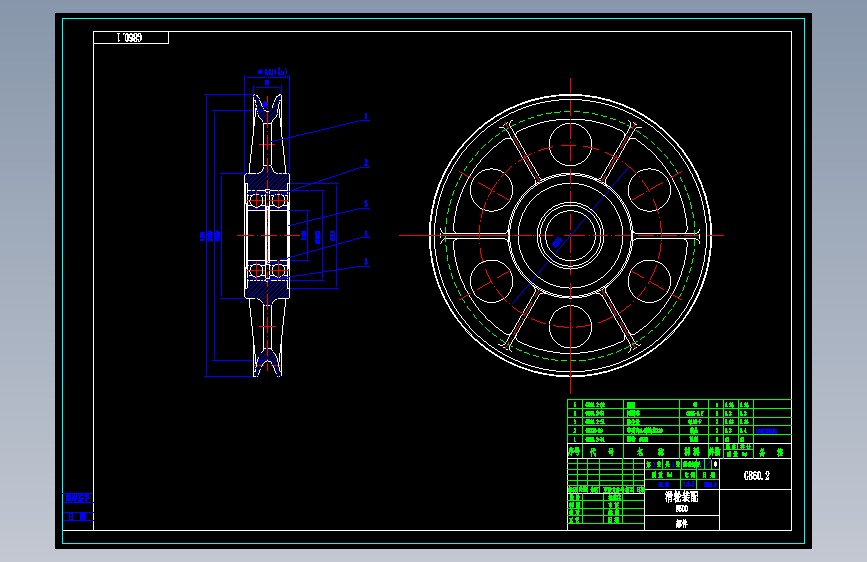The image size is (867, 562).
Task: Click callout number 3 on section view
Action: point(365,204)
